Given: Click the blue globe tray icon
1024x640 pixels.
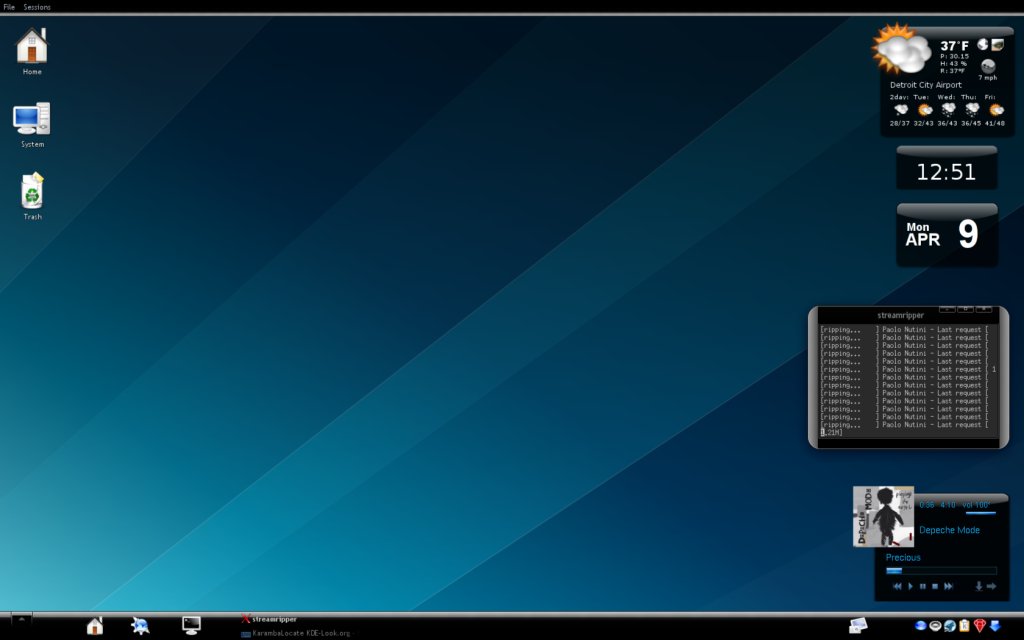Looking at the screenshot, I should point(921,626).
